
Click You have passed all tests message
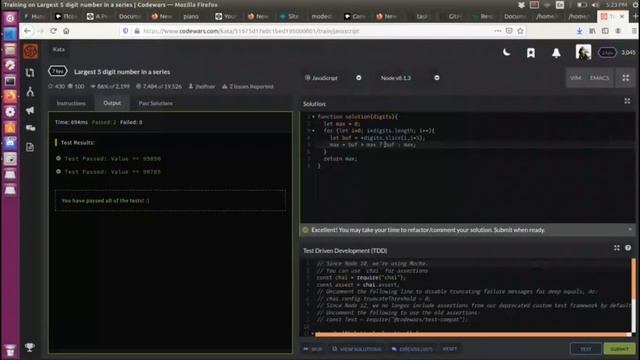[105, 200]
